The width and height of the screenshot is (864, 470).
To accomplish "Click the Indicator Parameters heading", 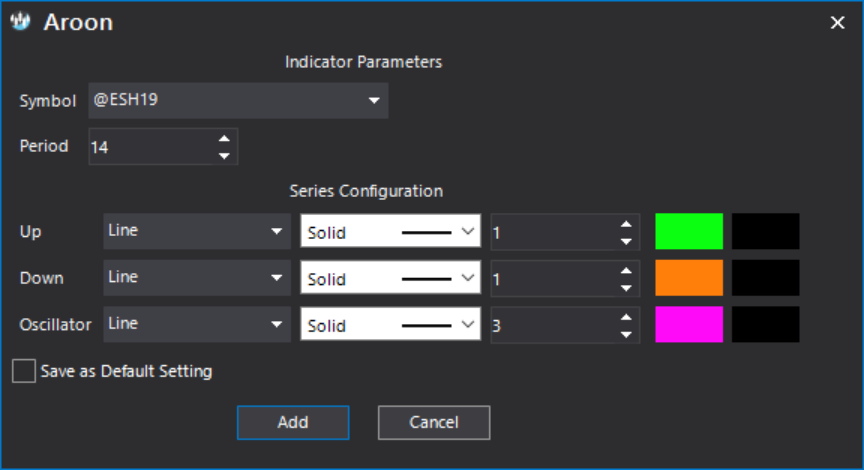I will pos(364,62).
